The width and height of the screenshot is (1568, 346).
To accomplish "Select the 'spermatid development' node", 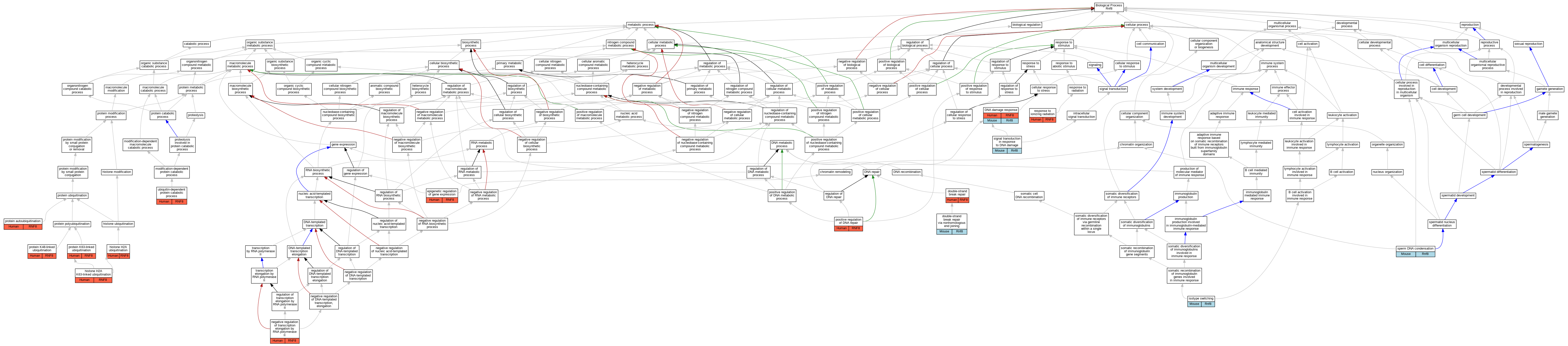I will click(x=1458, y=196).
